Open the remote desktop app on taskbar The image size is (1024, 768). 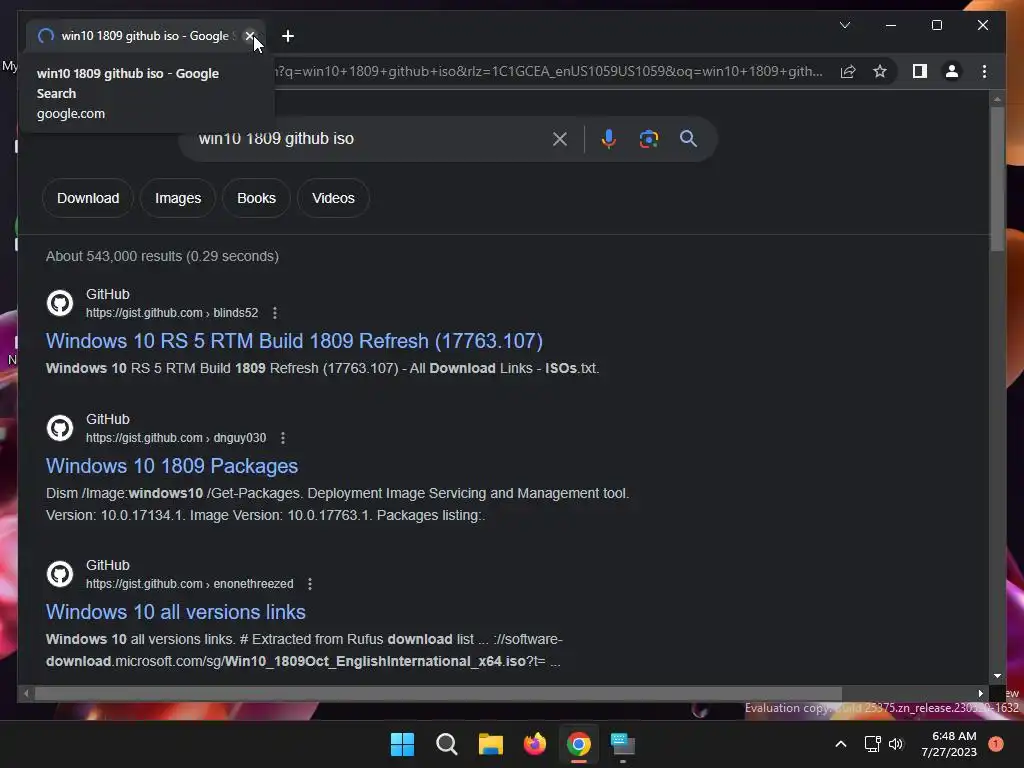tap(623, 744)
